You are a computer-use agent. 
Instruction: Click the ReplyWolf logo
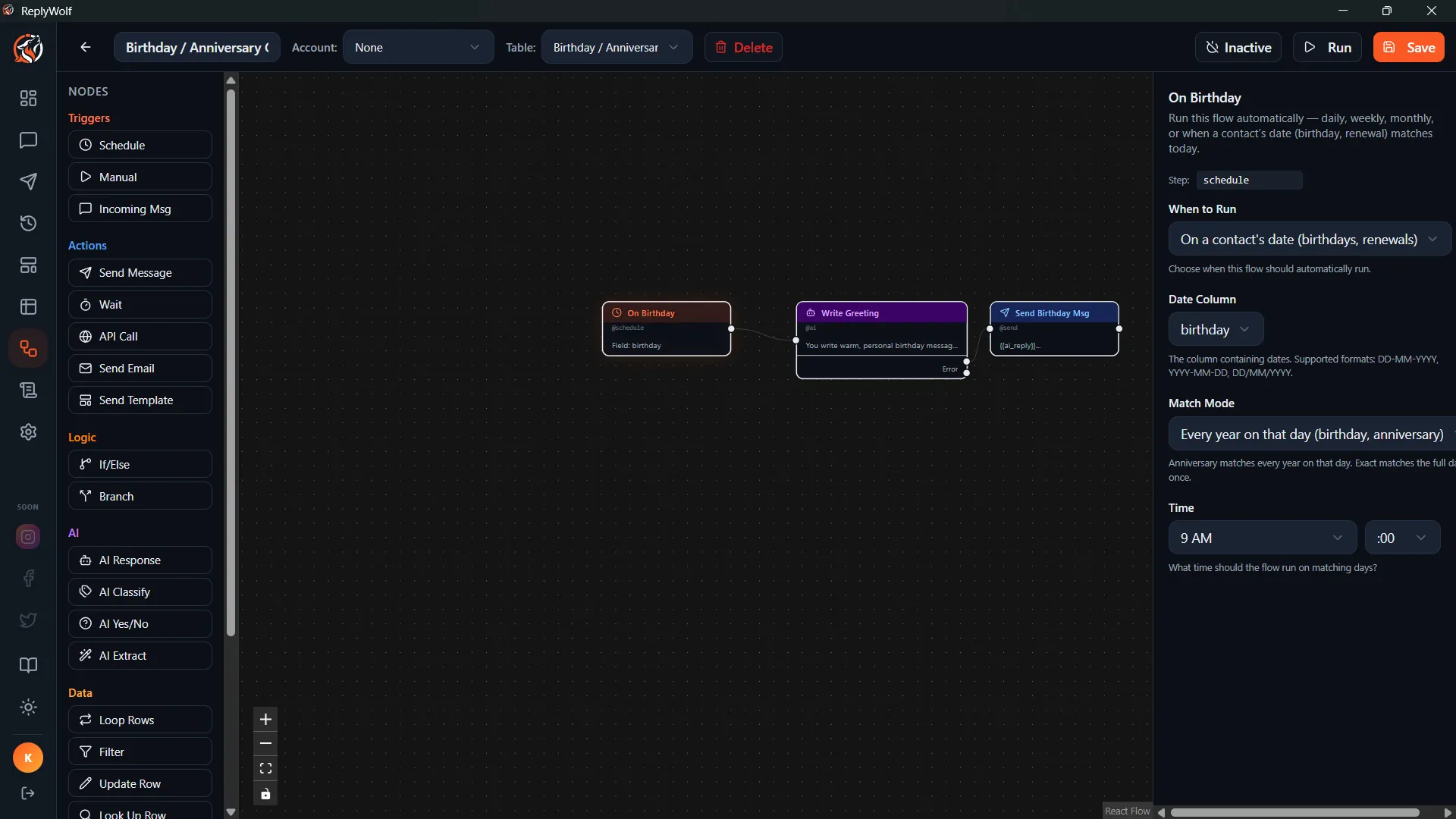click(28, 49)
